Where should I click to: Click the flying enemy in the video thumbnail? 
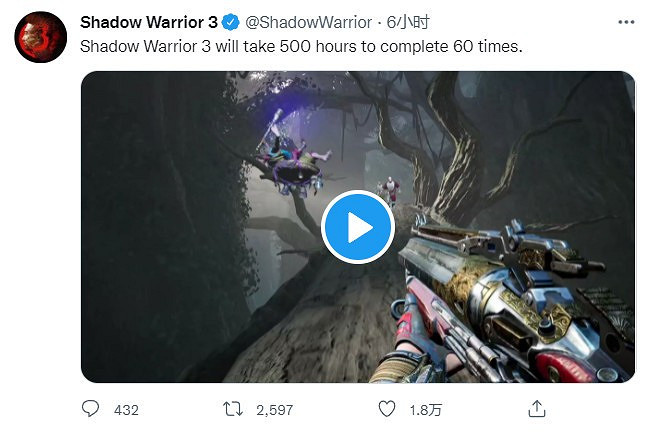click(291, 160)
